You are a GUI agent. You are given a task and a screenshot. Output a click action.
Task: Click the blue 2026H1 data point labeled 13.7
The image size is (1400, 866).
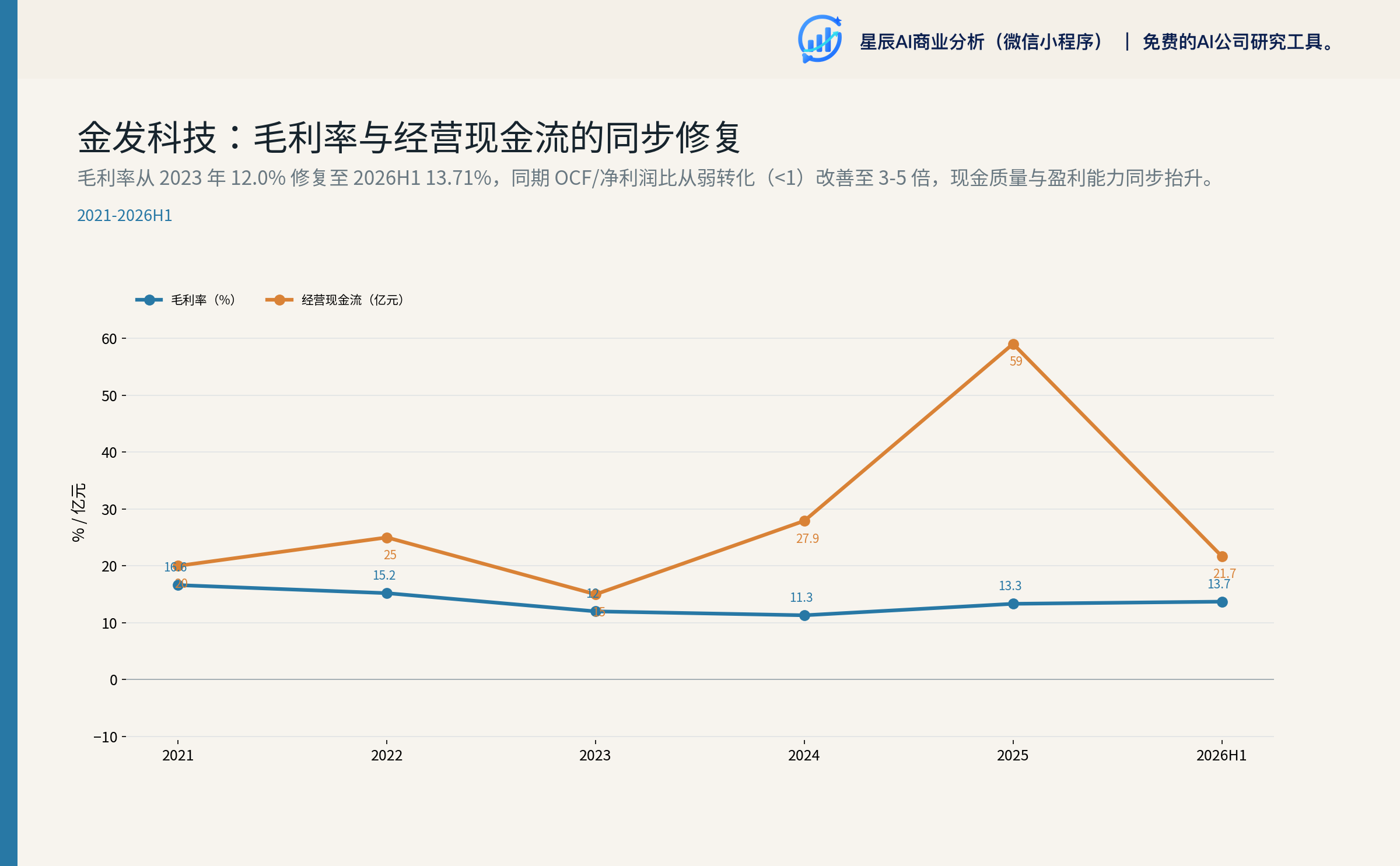pos(1222,602)
